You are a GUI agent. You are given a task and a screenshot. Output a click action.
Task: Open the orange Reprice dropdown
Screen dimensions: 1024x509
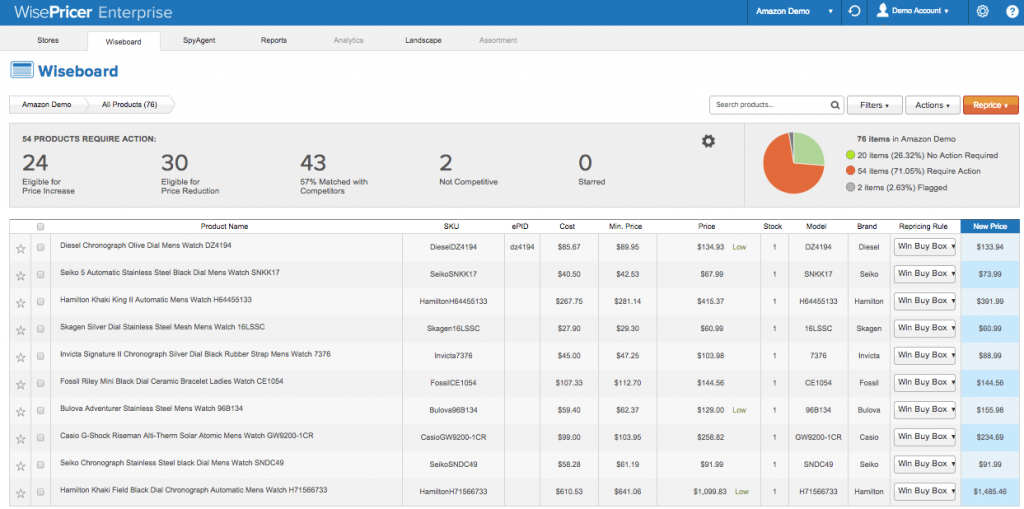click(990, 105)
